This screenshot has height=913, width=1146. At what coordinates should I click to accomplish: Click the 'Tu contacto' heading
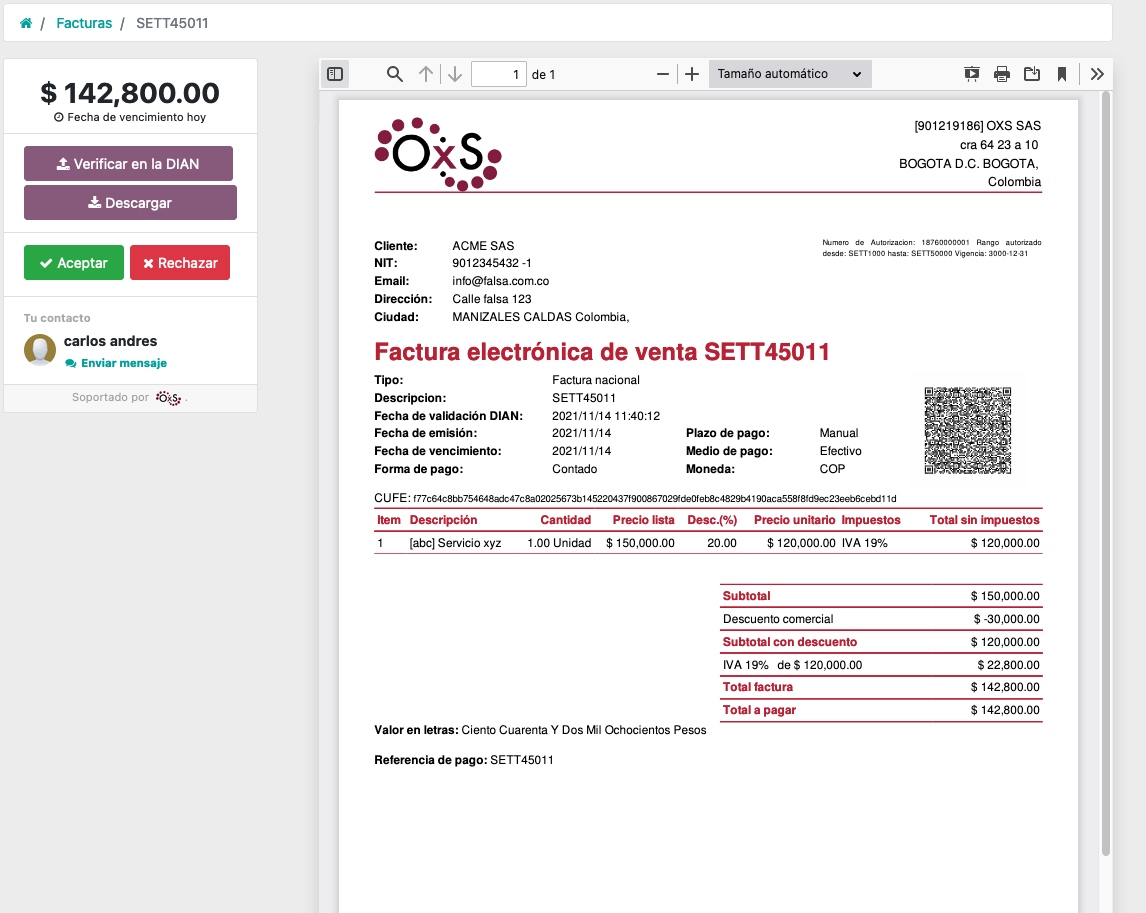pyautogui.click(x=57, y=318)
